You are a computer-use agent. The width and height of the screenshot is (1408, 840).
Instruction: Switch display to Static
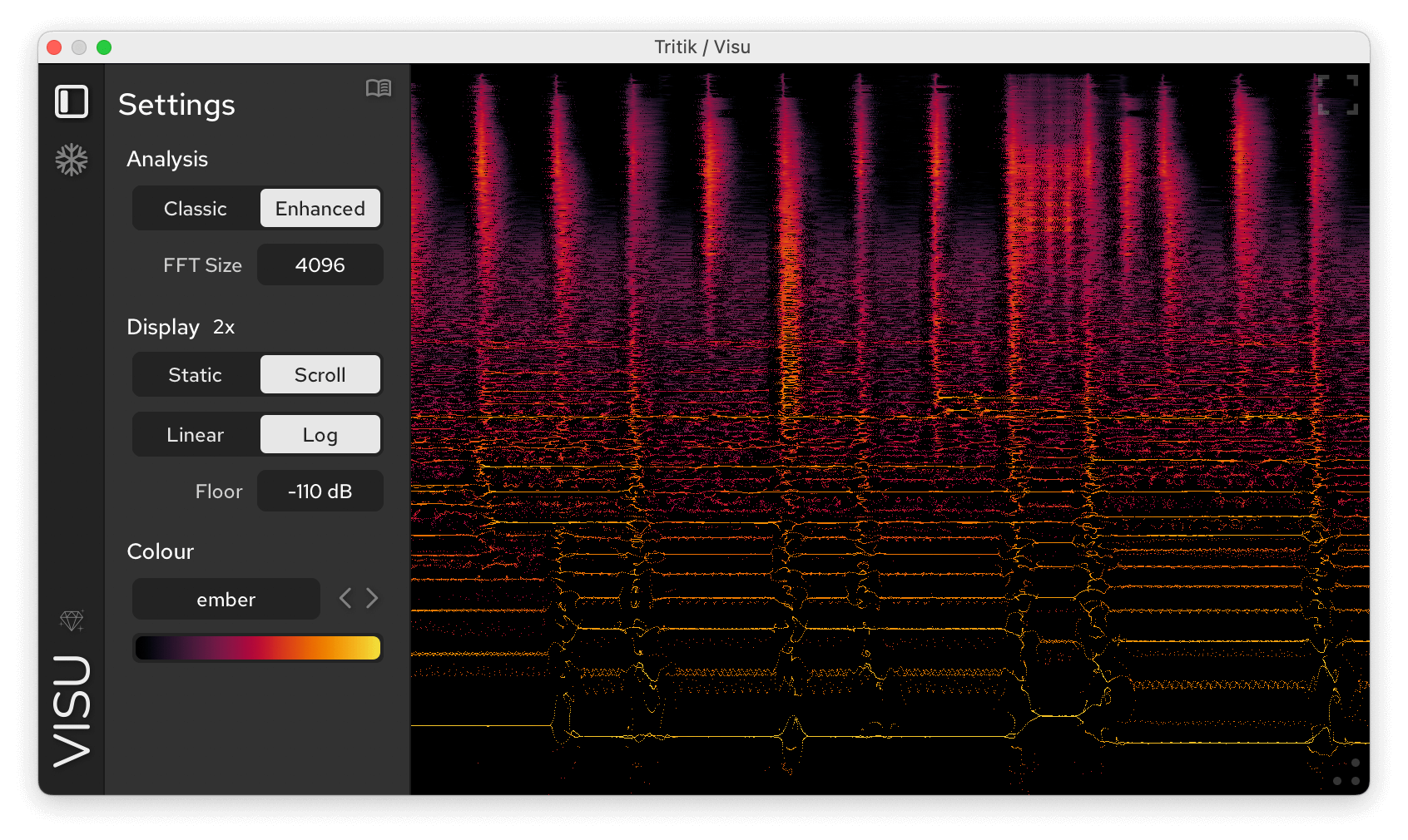pos(196,375)
